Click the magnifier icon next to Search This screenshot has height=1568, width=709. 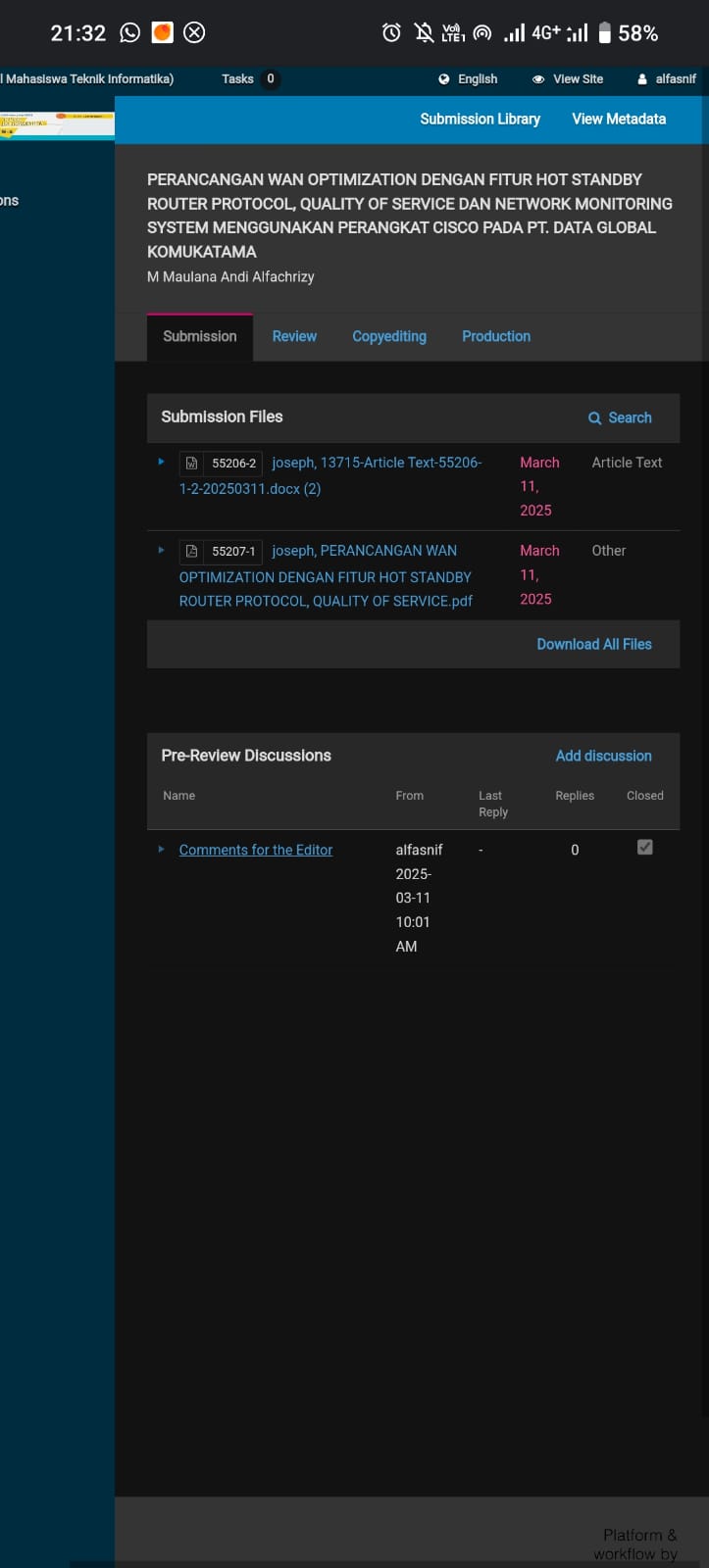pos(595,417)
